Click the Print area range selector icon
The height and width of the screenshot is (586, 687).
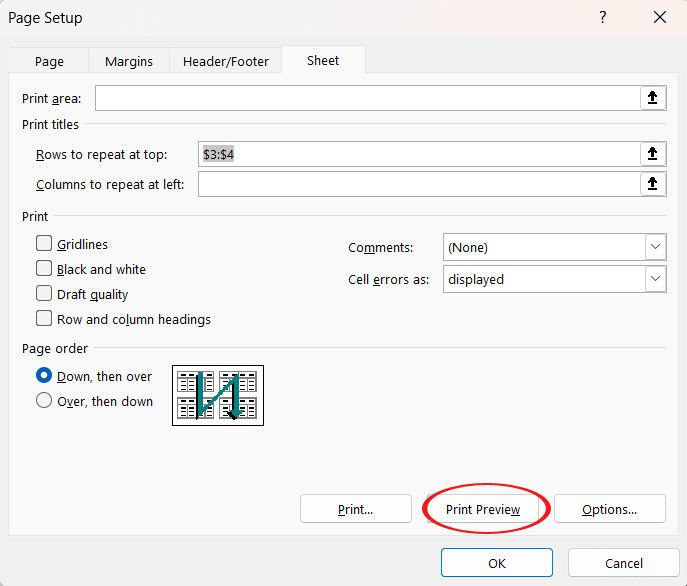[652, 98]
